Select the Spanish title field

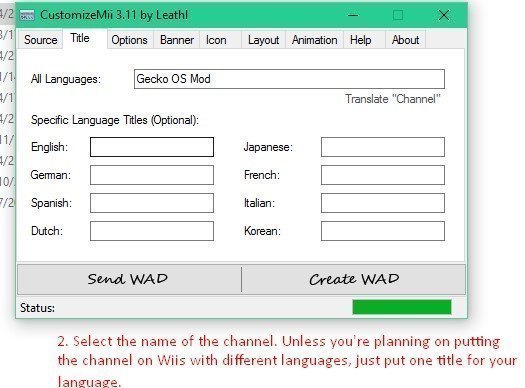(x=152, y=203)
